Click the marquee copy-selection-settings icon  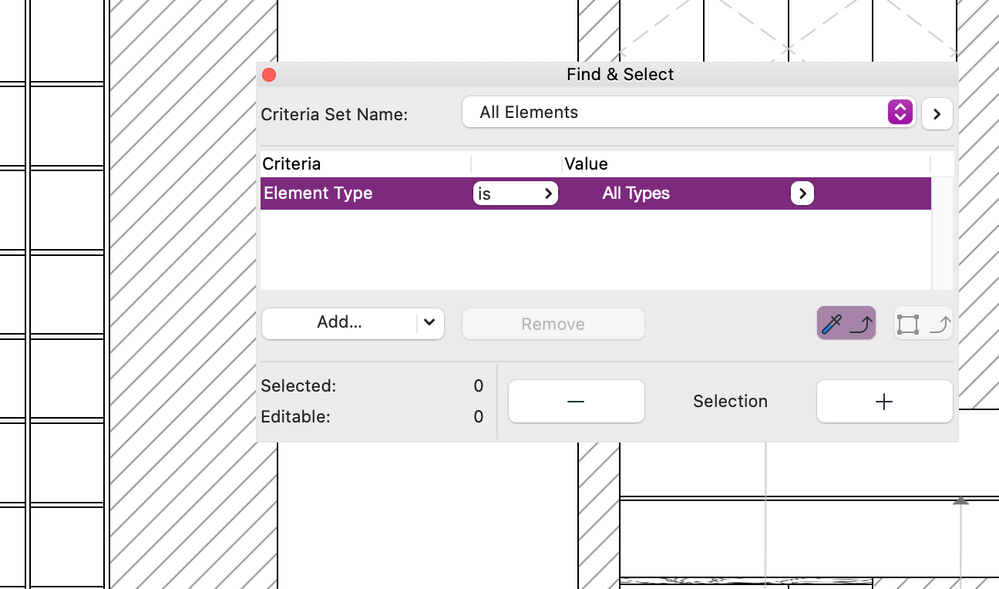pos(923,323)
